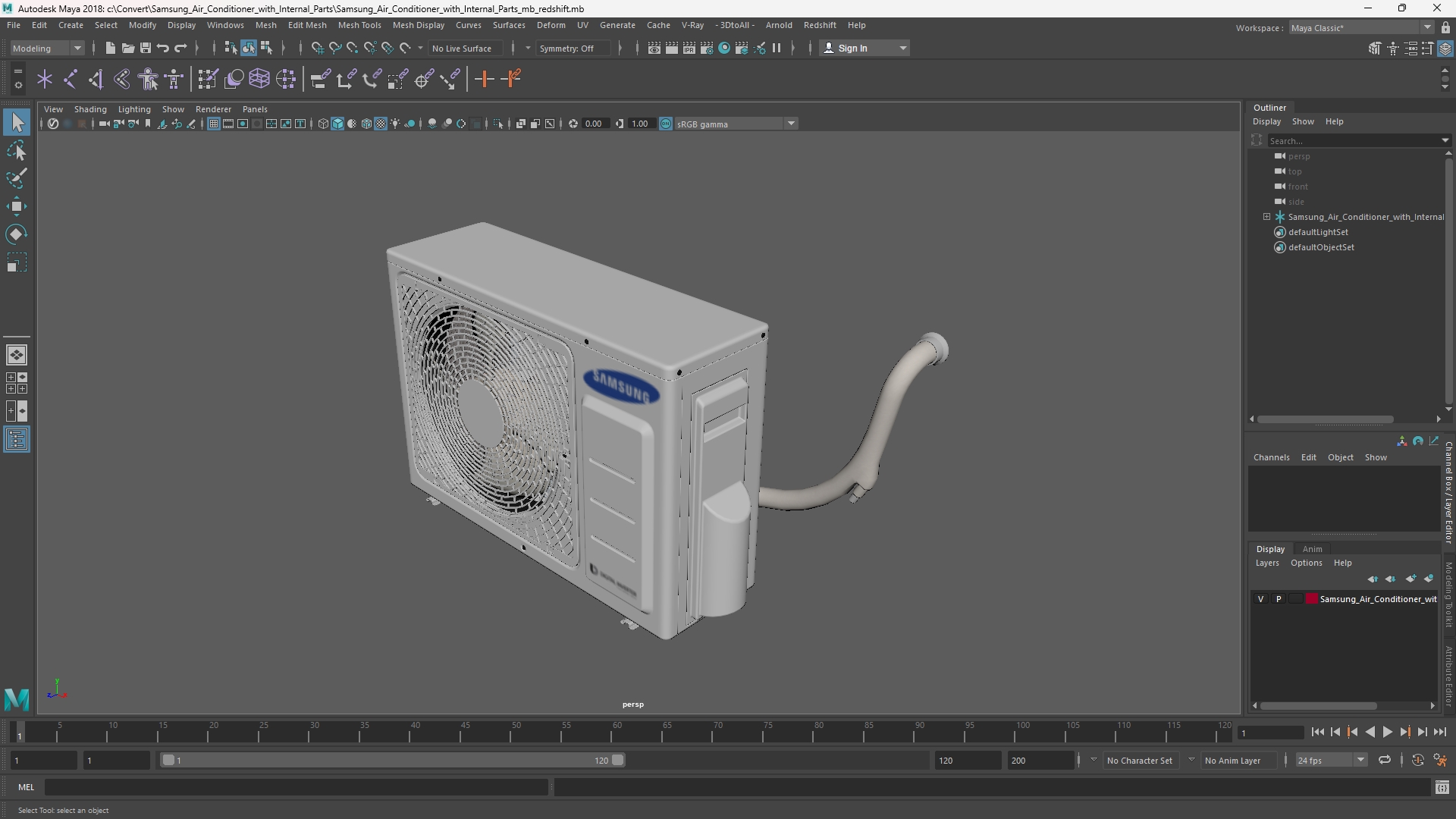Activate the Lasso select tool
The width and height of the screenshot is (1456, 819).
(17, 150)
